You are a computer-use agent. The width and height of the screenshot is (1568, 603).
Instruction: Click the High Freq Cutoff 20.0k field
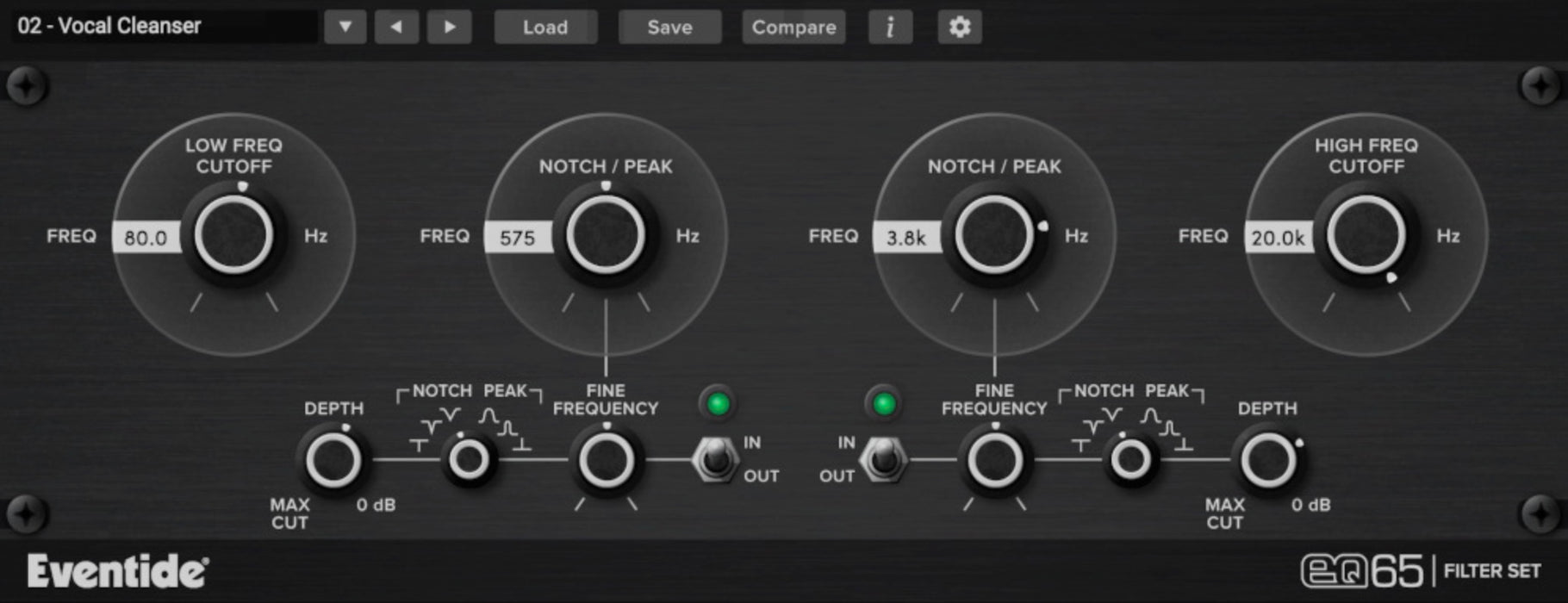1278,238
